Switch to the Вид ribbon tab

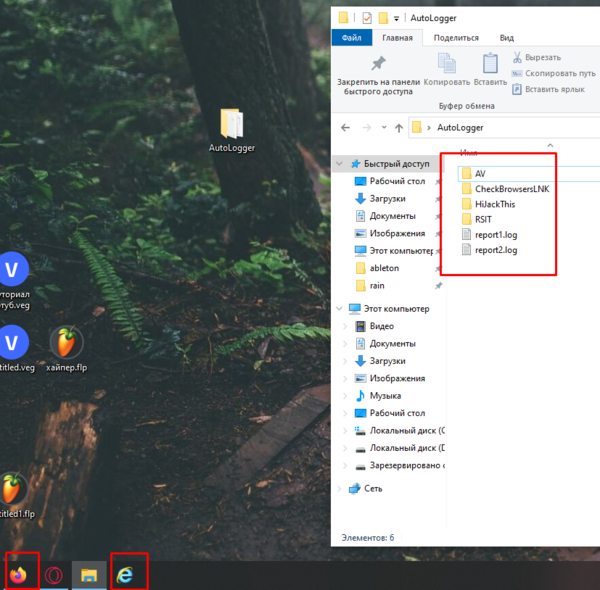(507, 37)
